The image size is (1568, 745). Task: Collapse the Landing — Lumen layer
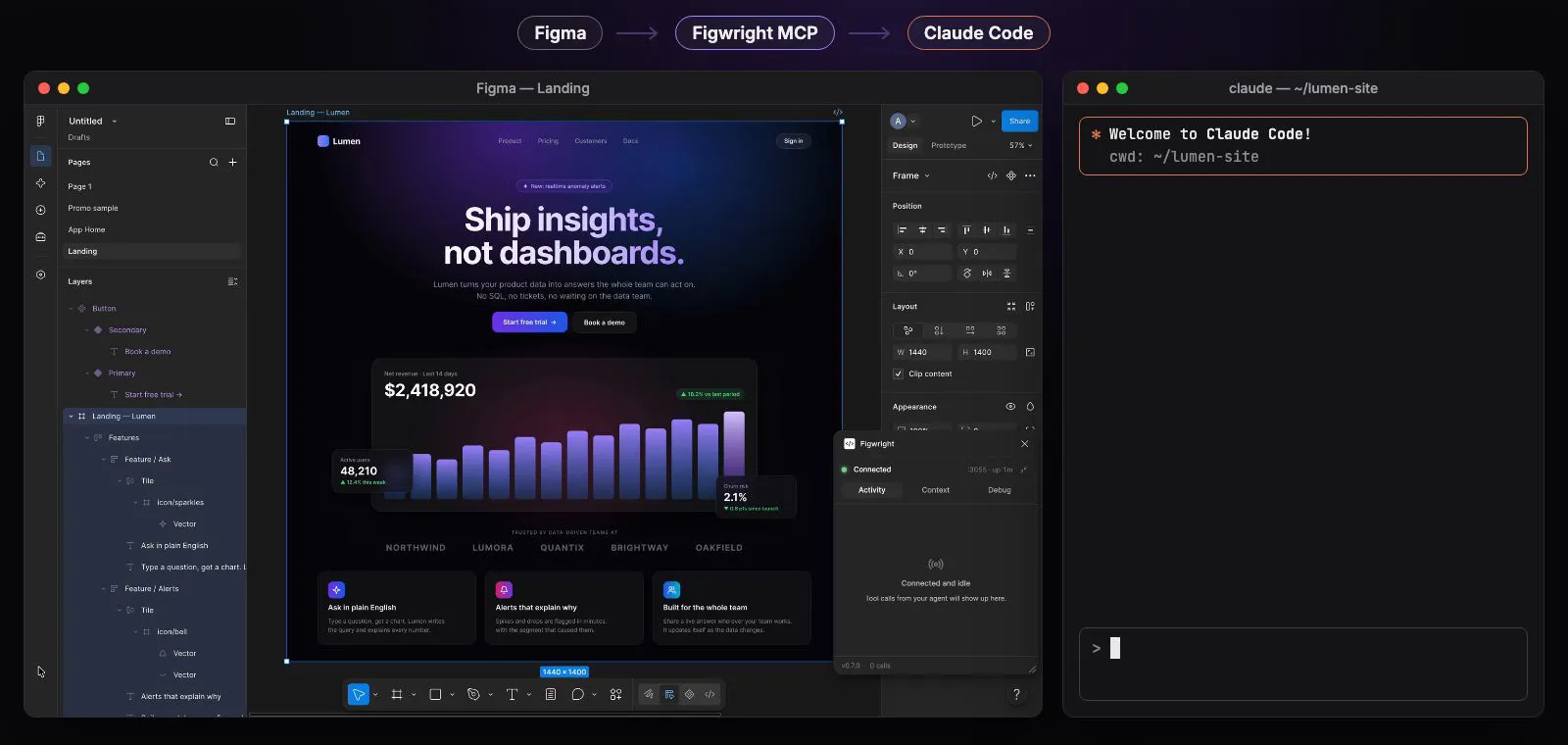coord(71,417)
